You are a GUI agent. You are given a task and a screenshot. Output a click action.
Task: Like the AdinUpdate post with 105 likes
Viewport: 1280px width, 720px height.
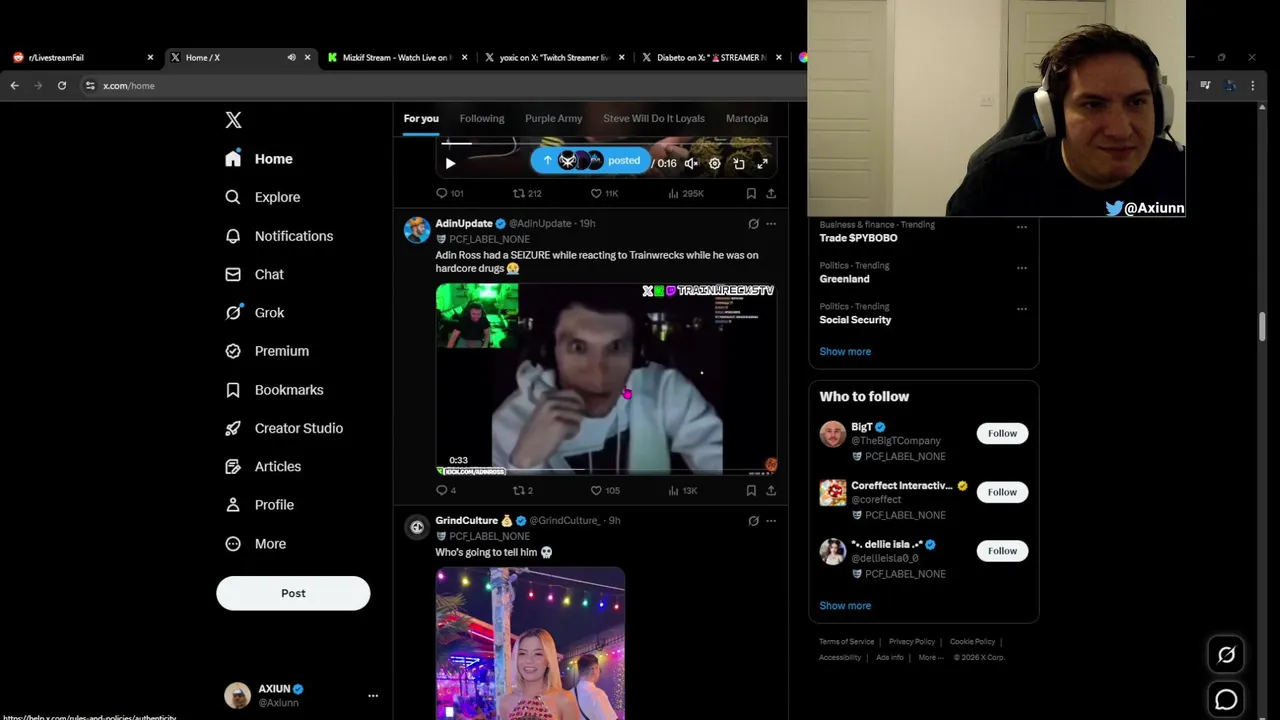[605, 490]
